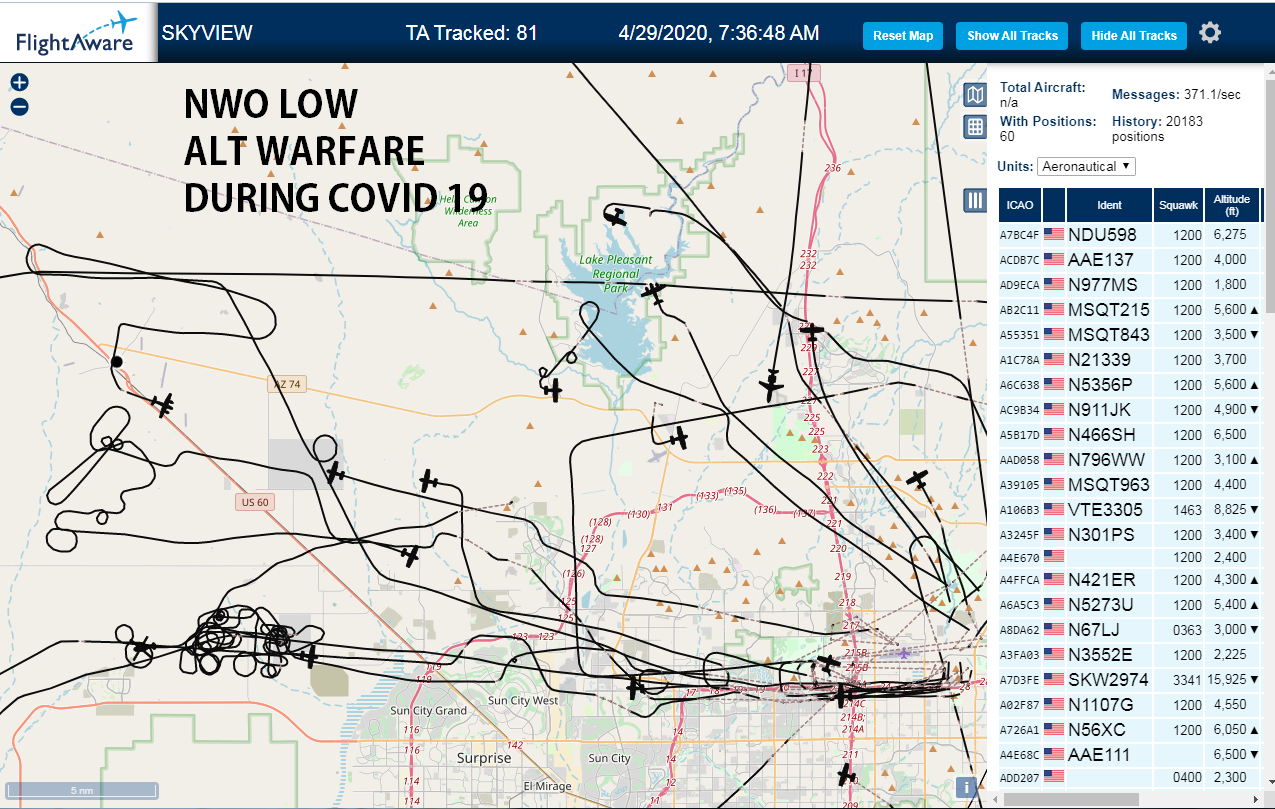This screenshot has width=1275, height=809.
Task: Select the MSQT215 aircraft row
Action: [x=1130, y=310]
